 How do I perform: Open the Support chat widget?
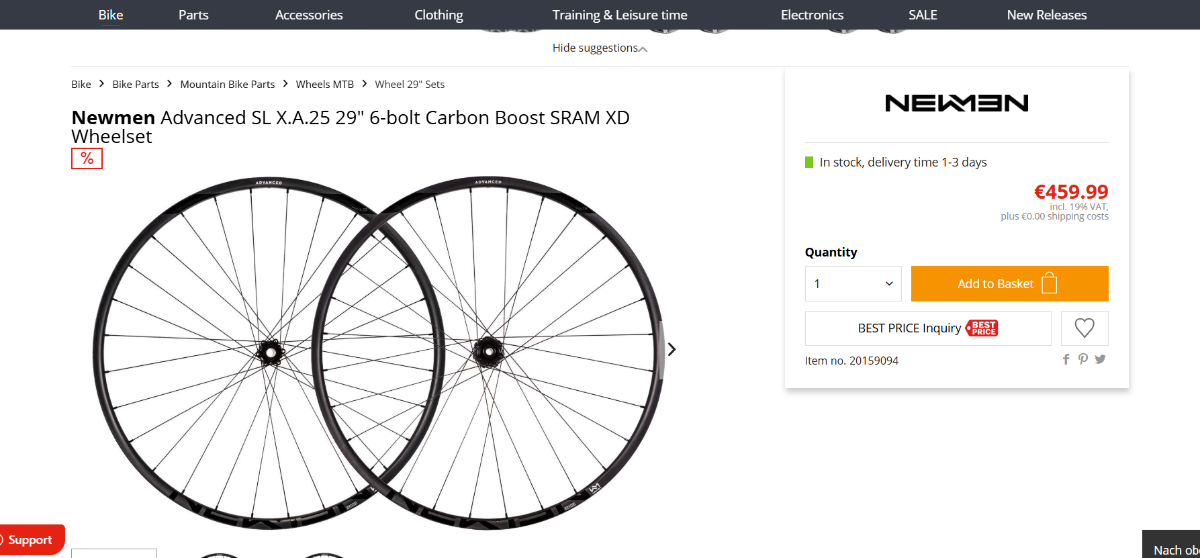(x=31, y=540)
